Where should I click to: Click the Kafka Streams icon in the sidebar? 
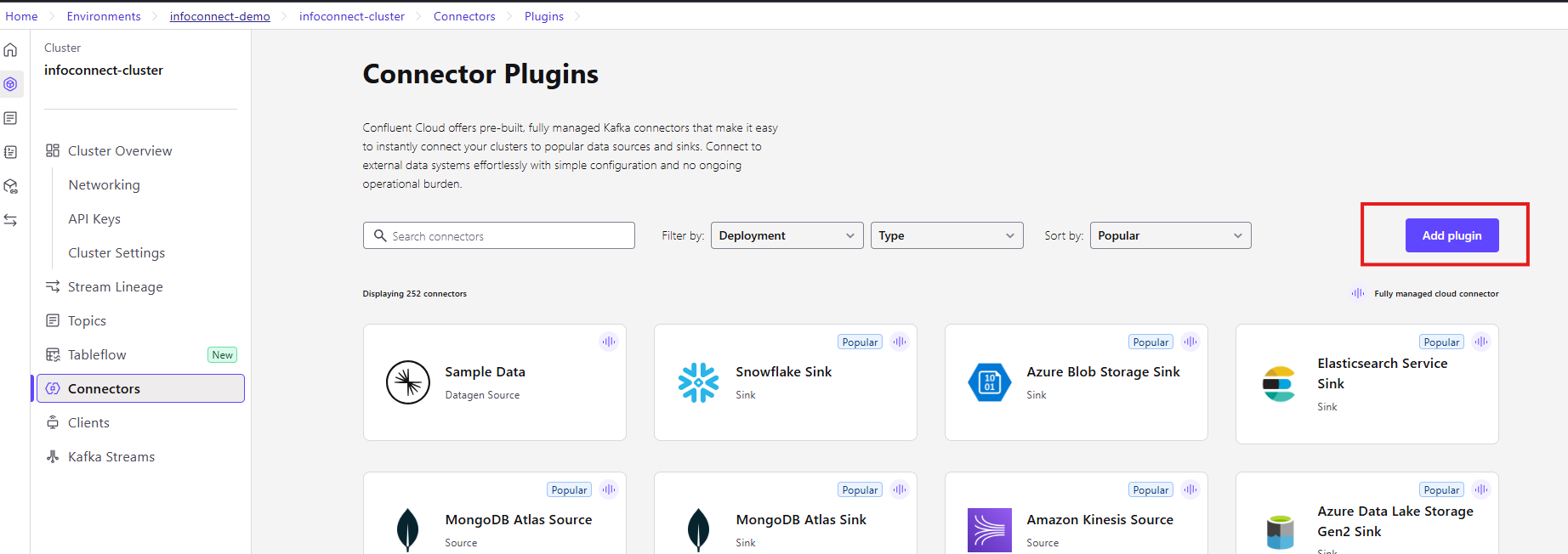(x=53, y=456)
